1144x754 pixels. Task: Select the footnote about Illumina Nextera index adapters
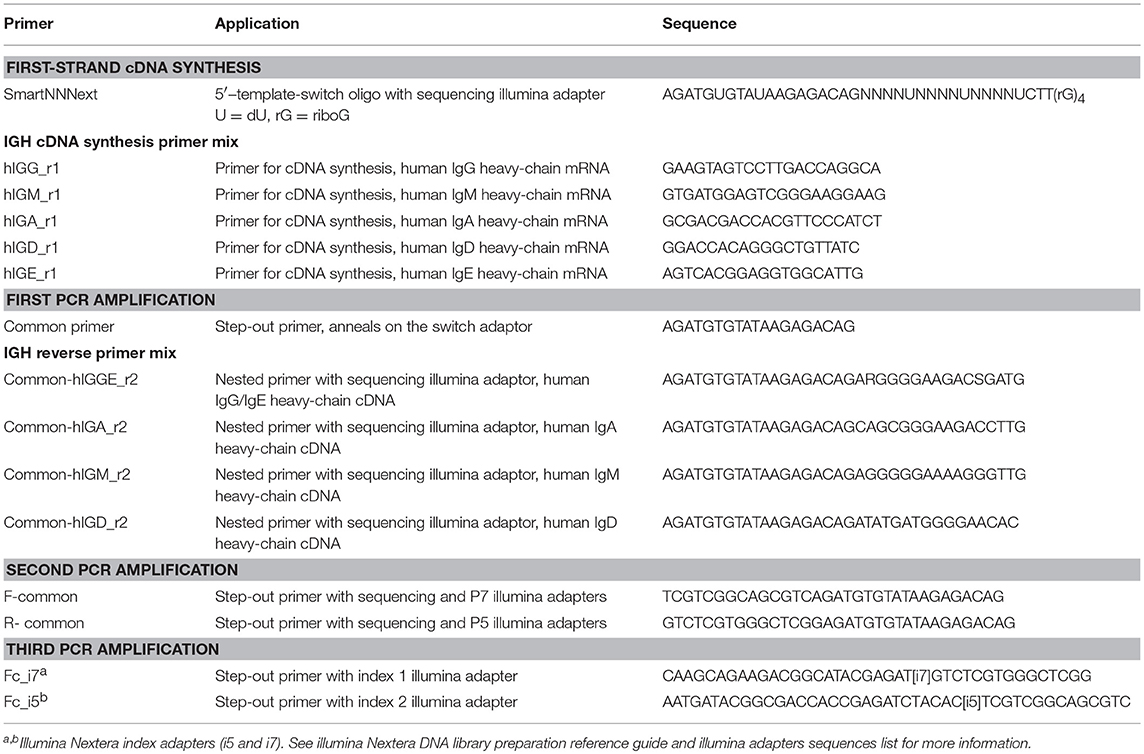(x=517, y=743)
